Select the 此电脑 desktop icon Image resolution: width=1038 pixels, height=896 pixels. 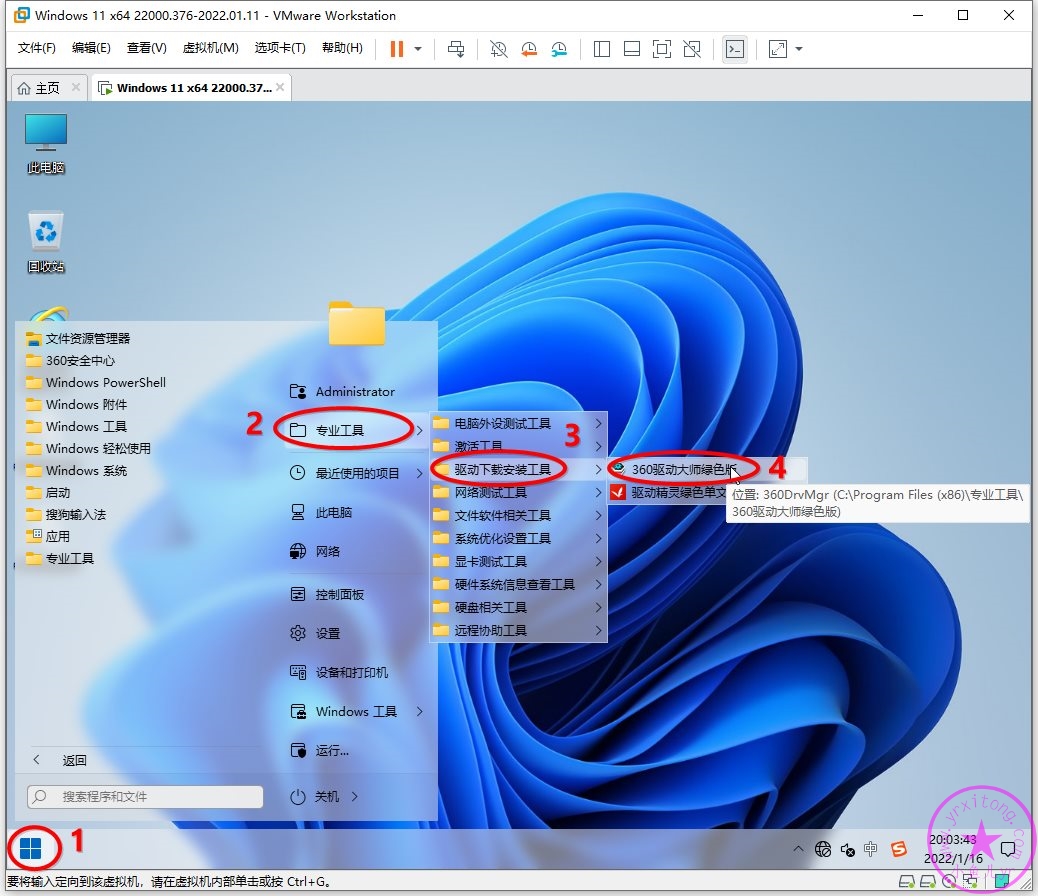(46, 144)
